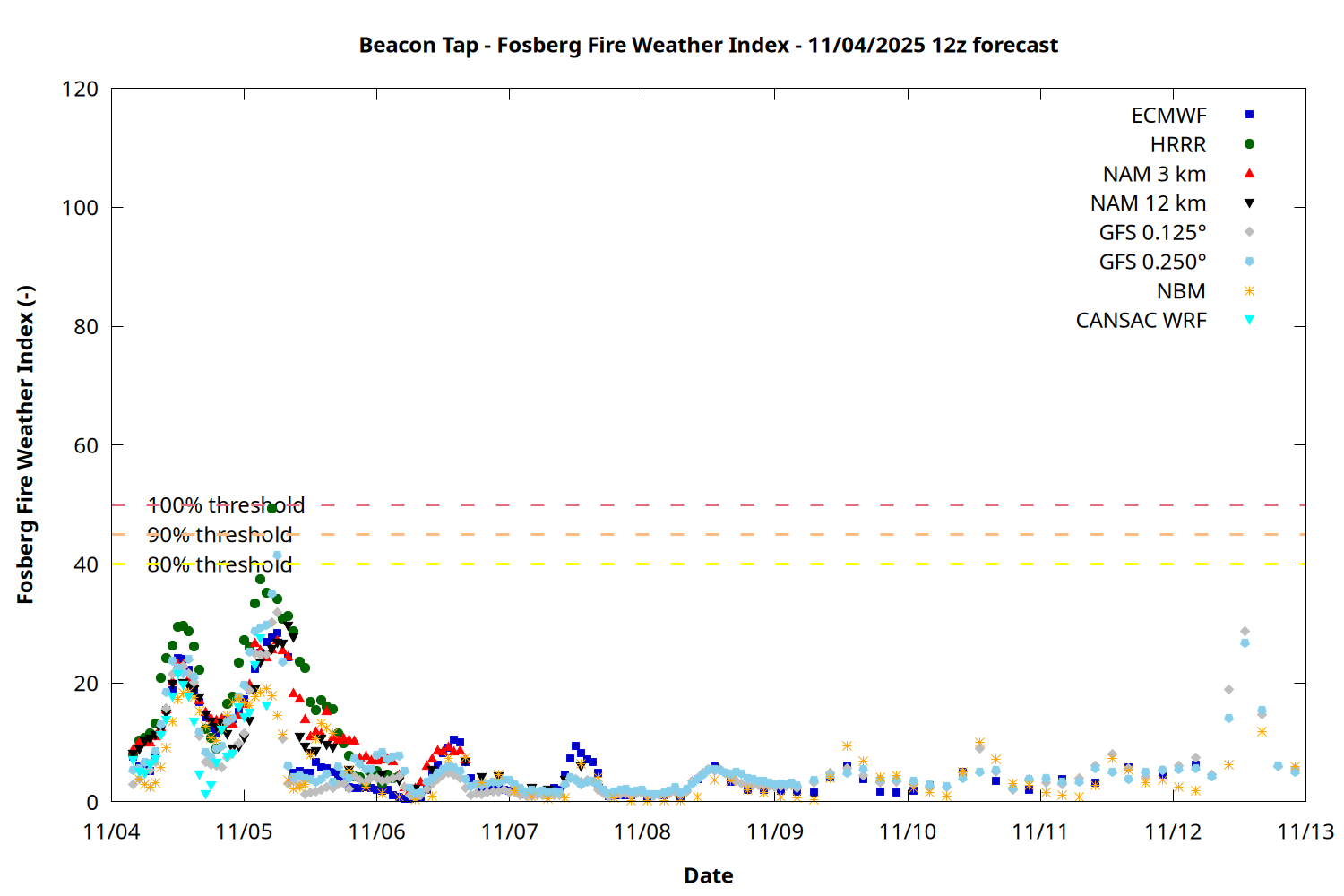Click the GFS 0.125° gray diamond marker
This screenshot has height=896, width=1344.
[1249, 232]
